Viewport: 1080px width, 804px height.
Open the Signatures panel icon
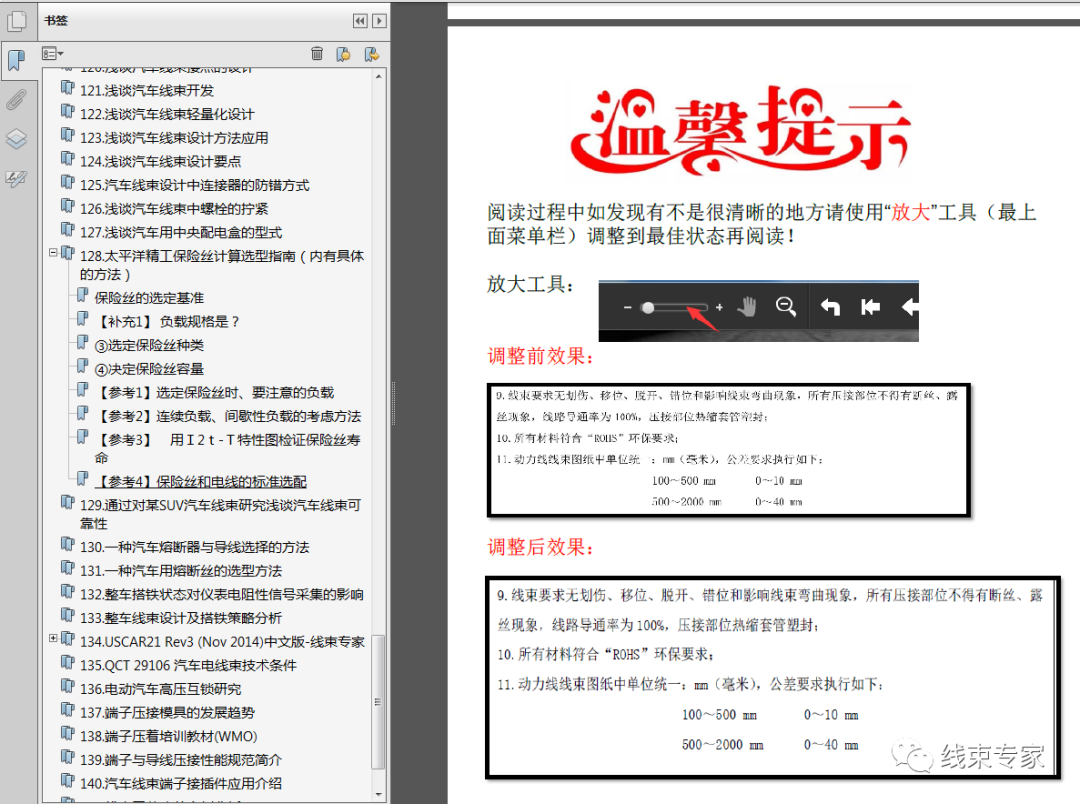click(16, 179)
